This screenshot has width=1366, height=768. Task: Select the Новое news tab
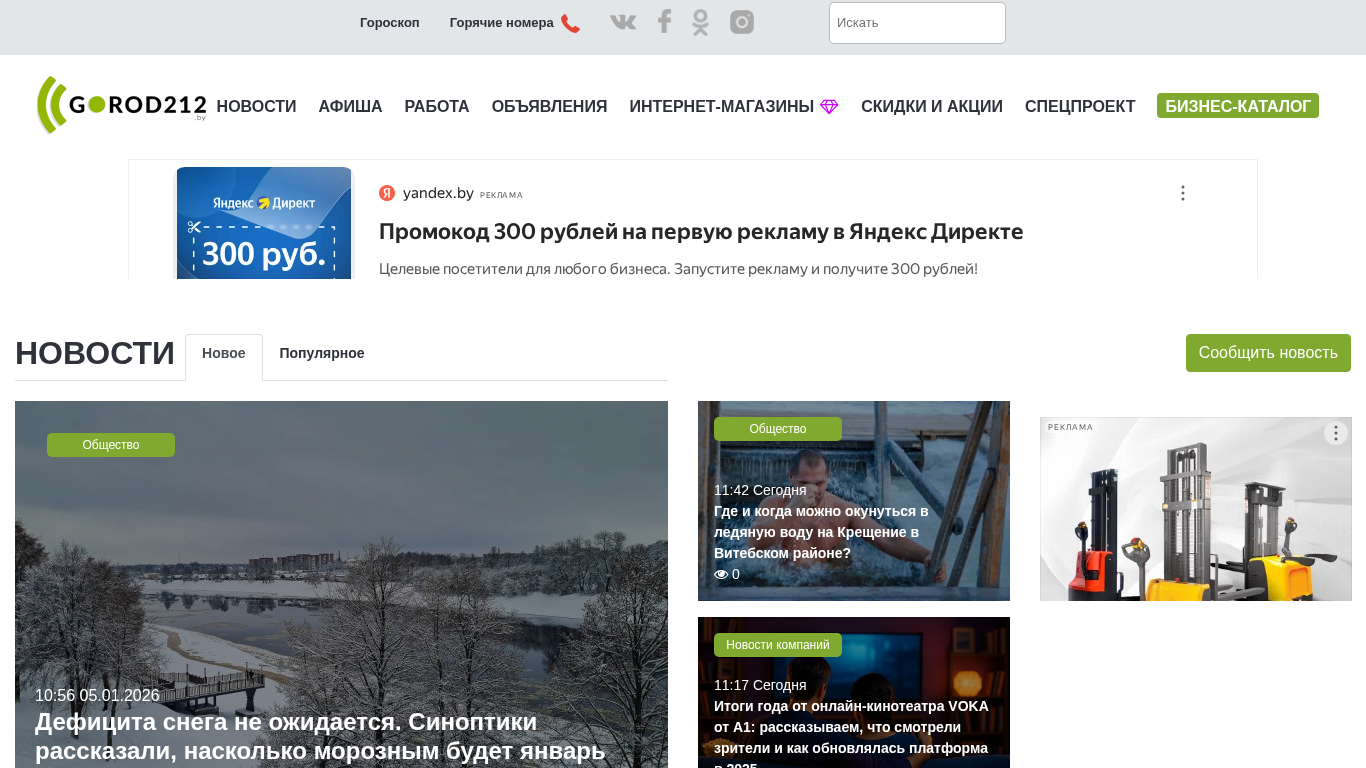(x=224, y=353)
